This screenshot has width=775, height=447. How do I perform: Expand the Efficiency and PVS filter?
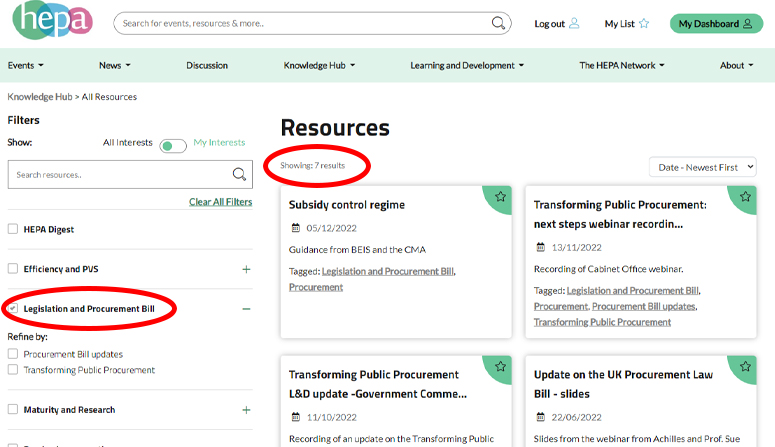pos(246,269)
